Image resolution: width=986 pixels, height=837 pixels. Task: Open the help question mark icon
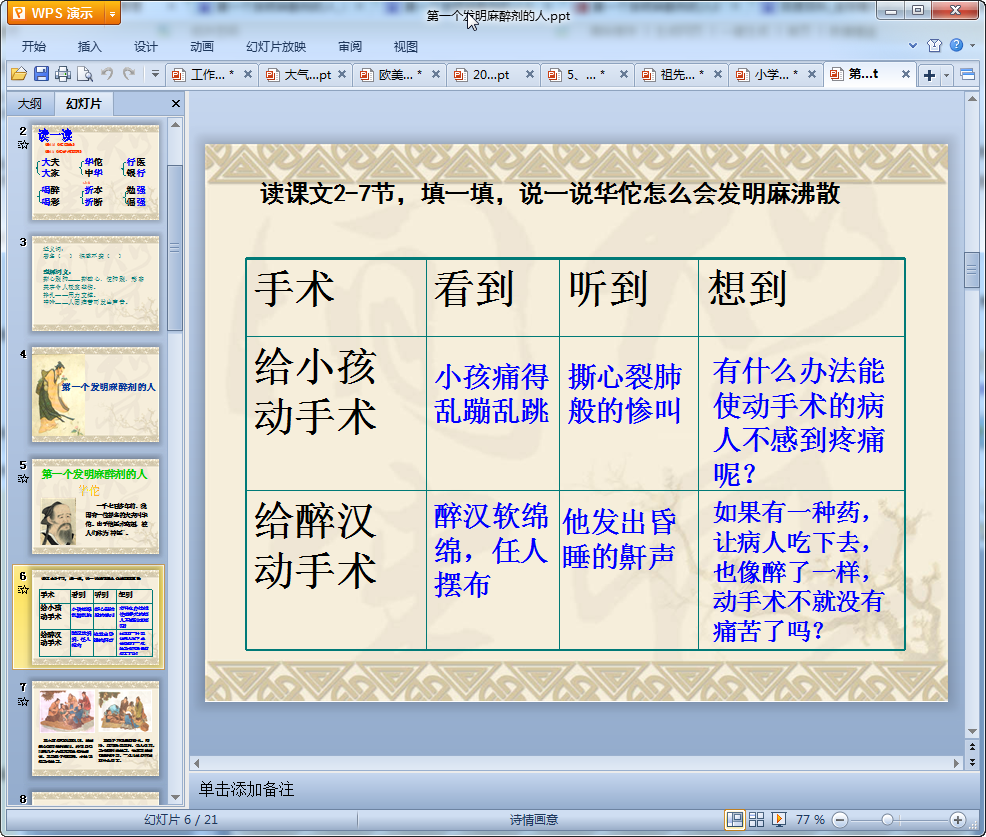956,45
